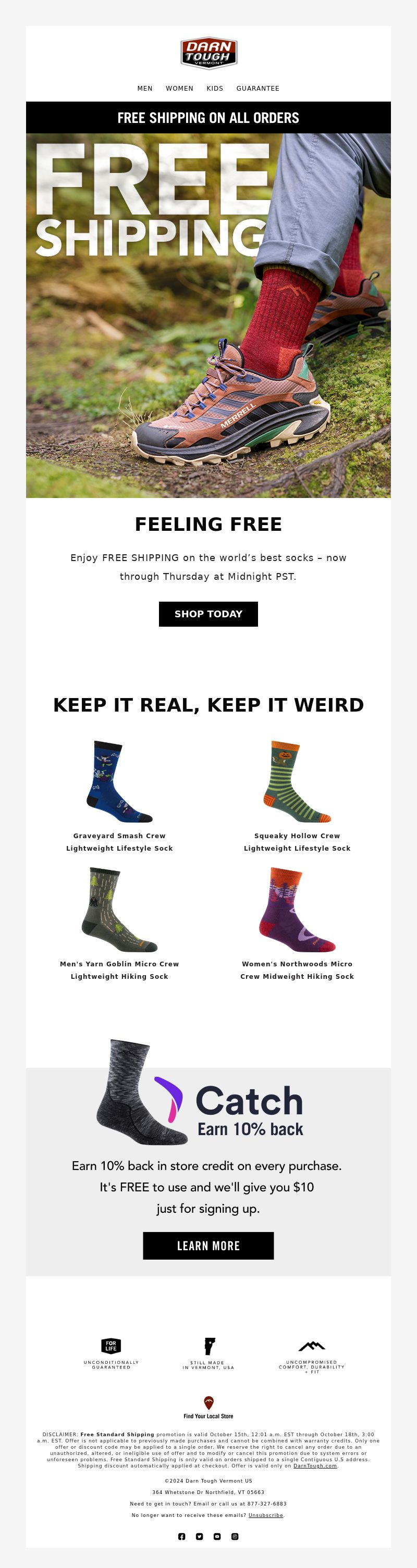
Task: Open the KIDS navigation item
Action: click(x=215, y=88)
